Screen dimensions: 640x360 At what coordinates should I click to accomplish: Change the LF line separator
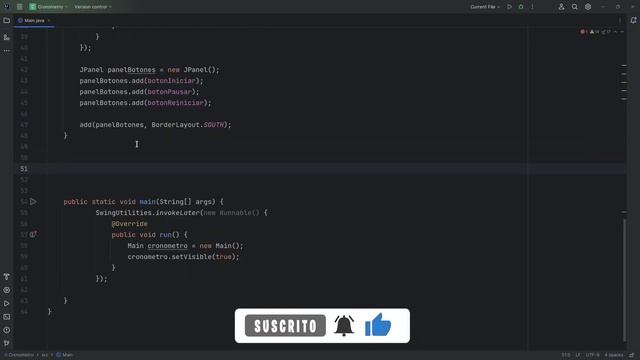click(x=578, y=355)
